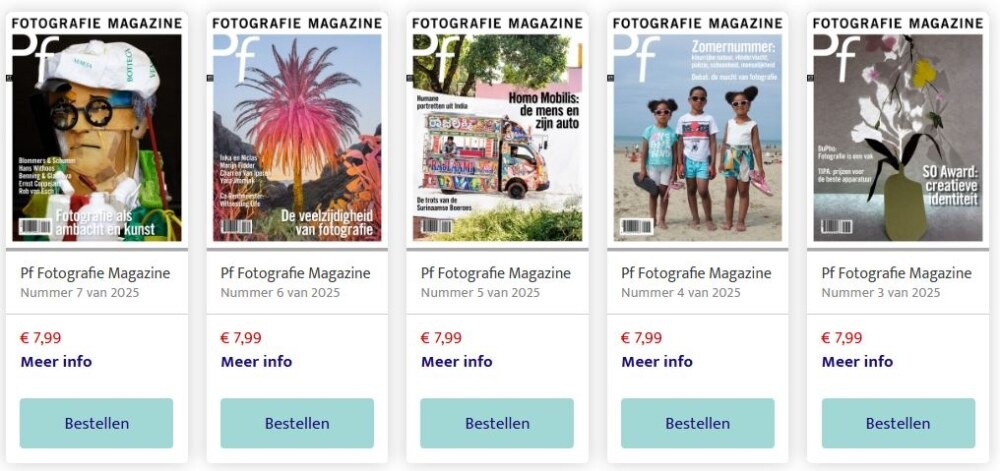Order Pf Fotografie Magazine Nummer 7

click(x=96, y=423)
